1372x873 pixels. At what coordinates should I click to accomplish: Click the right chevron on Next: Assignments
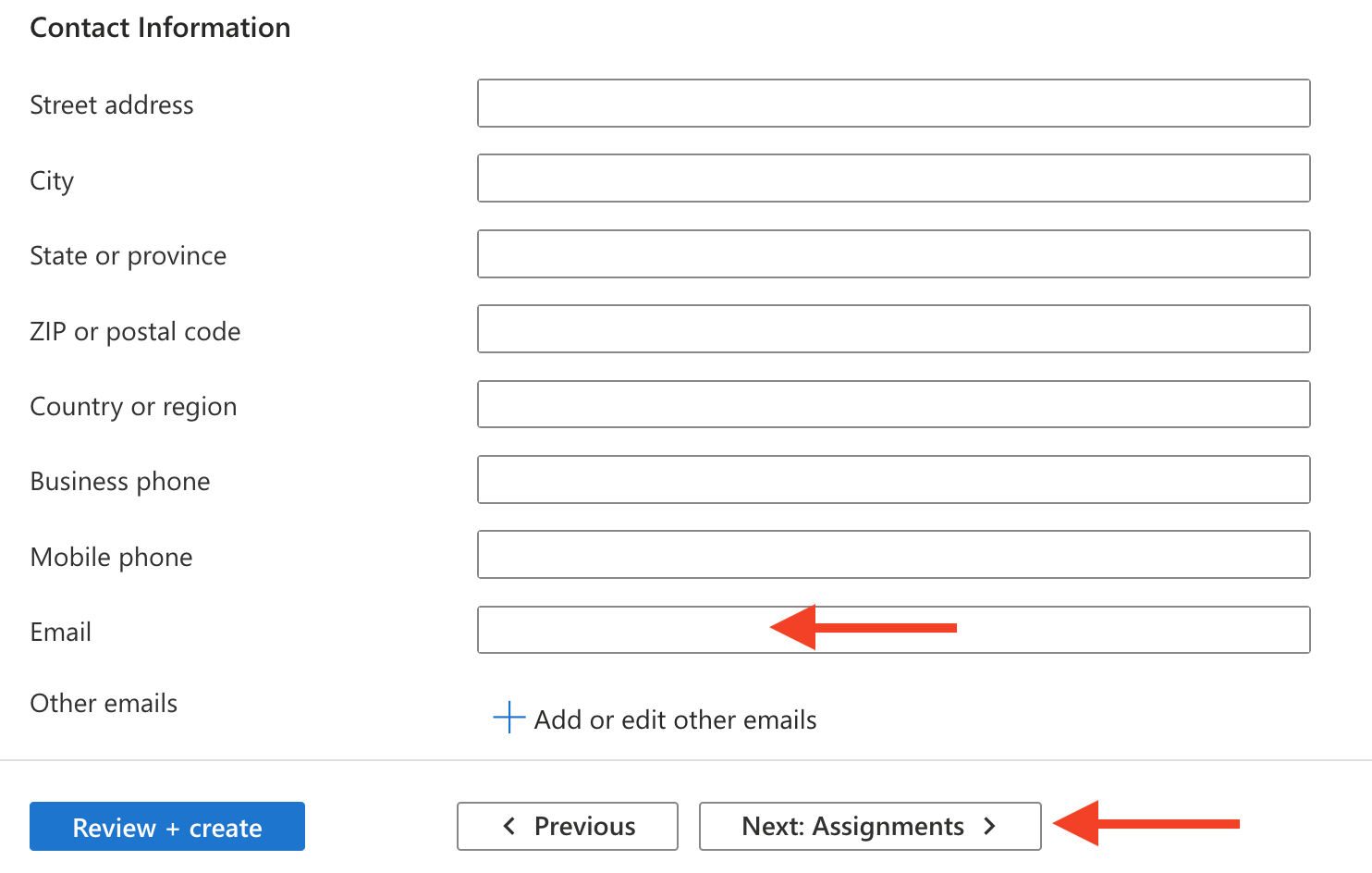pos(989,826)
